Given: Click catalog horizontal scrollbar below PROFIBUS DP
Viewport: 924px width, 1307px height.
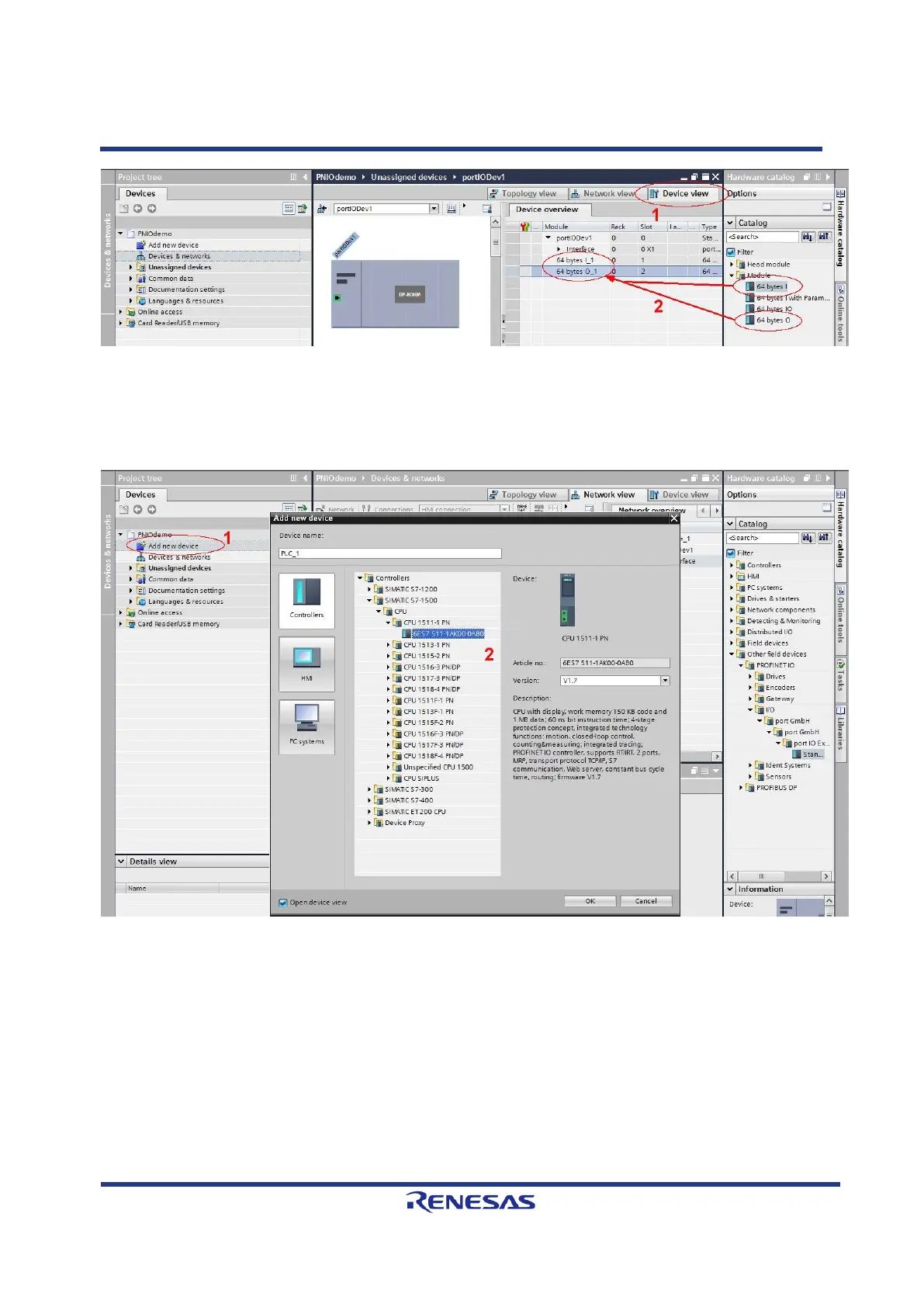Looking at the screenshot, I should pyautogui.click(x=778, y=876).
